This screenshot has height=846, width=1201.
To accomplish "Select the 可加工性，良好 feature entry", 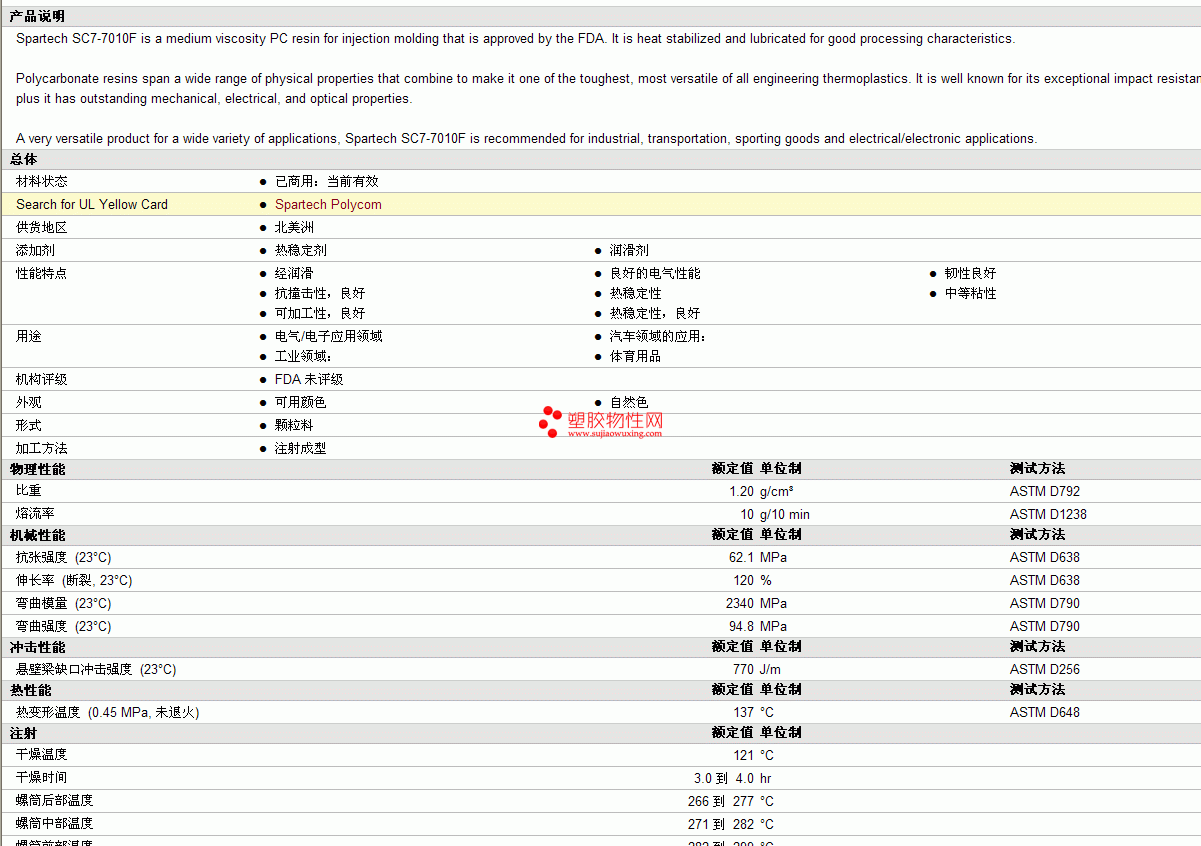I will coord(320,313).
